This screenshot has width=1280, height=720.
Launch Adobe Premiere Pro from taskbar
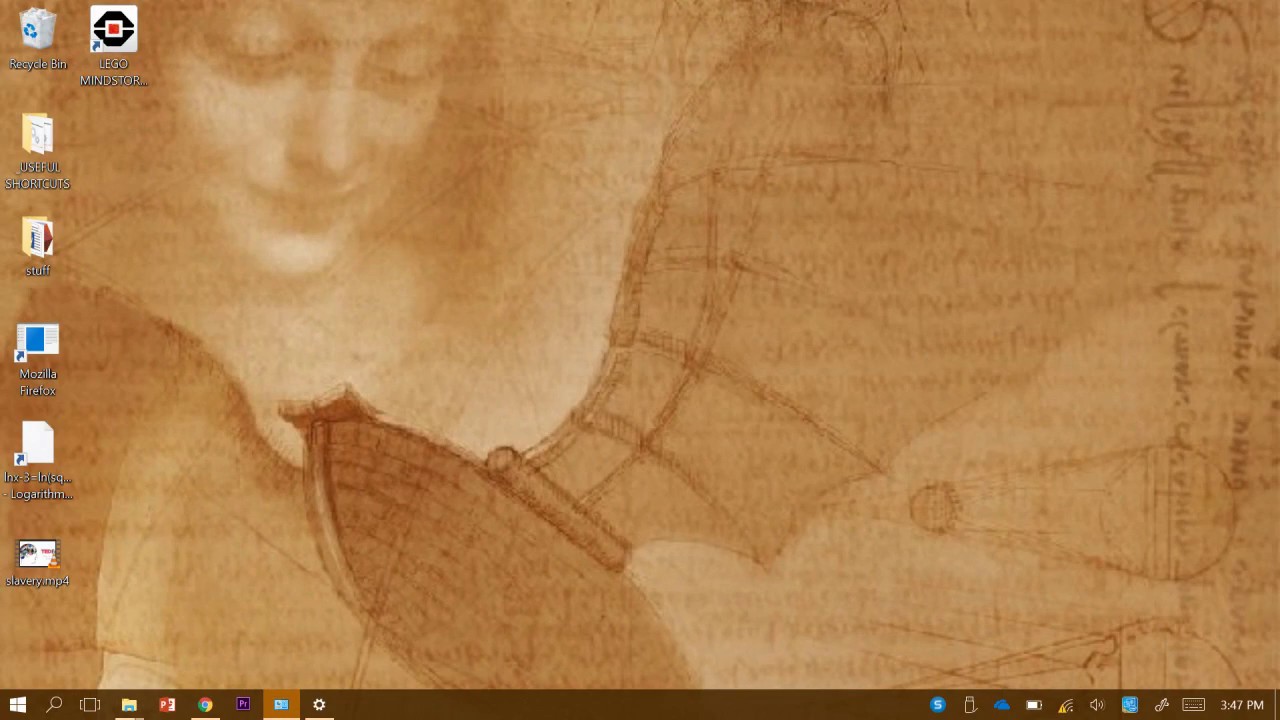(243, 705)
